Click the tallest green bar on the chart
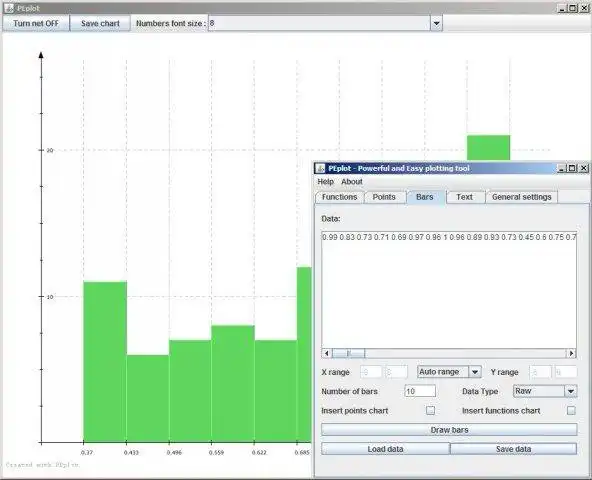Image resolution: width=592 pixels, height=480 pixels. 489,148
